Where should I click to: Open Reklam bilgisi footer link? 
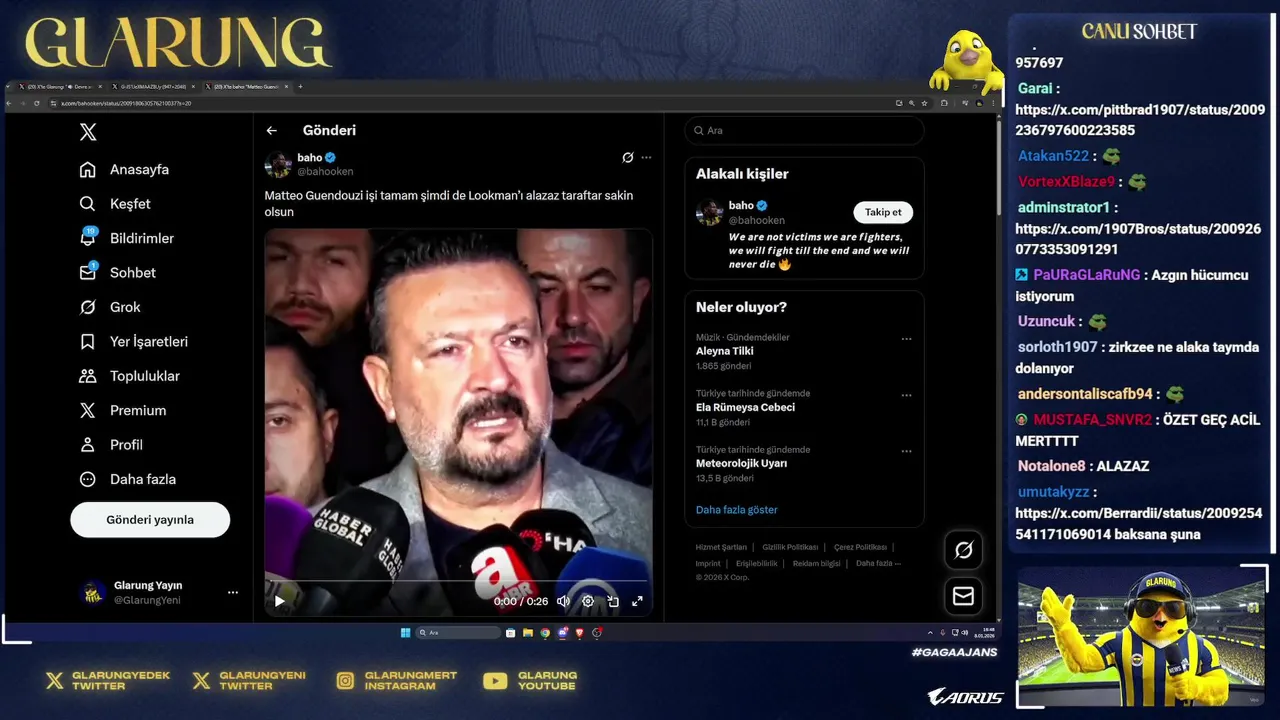pyautogui.click(x=816, y=563)
